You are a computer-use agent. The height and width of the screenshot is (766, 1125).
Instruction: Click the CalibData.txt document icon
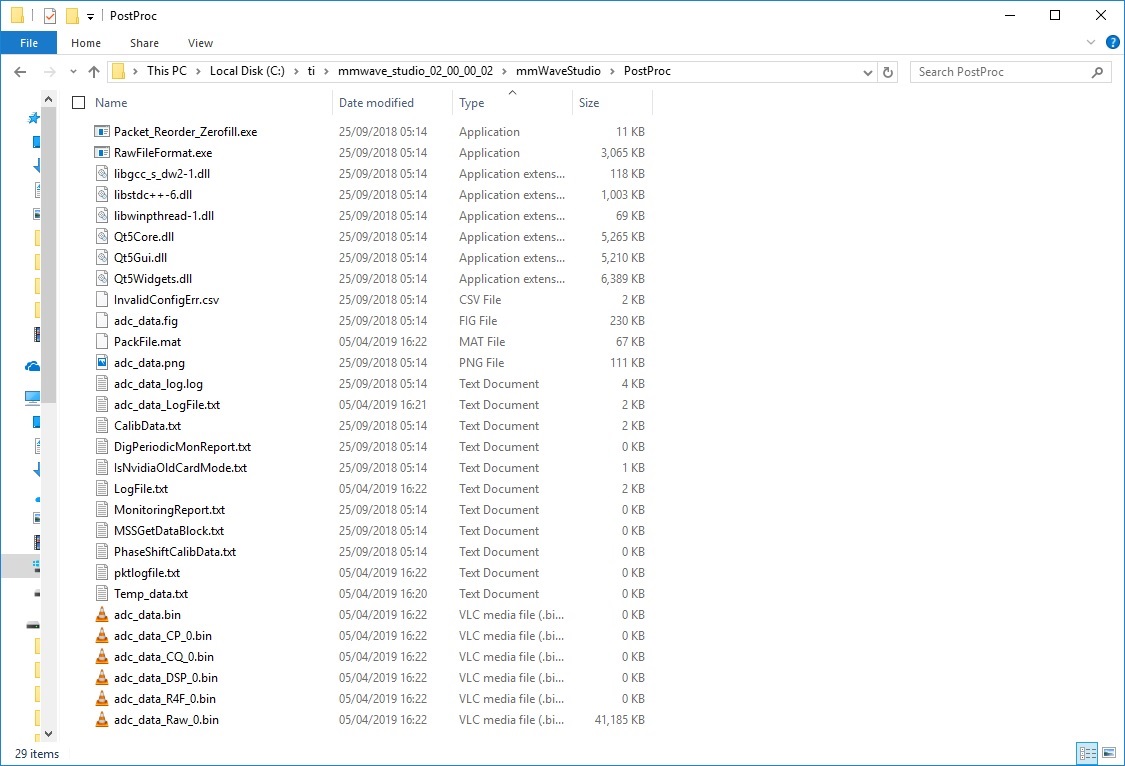(102, 426)
